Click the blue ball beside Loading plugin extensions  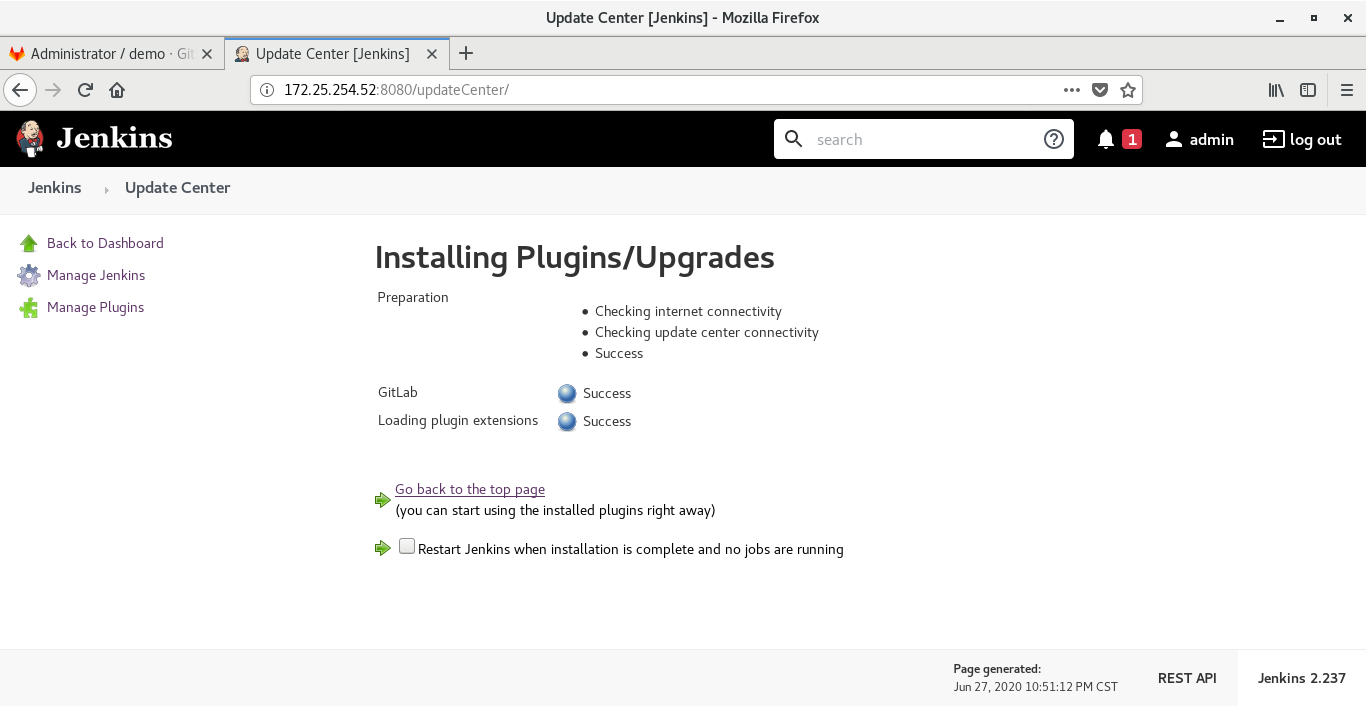click(567, 421)
